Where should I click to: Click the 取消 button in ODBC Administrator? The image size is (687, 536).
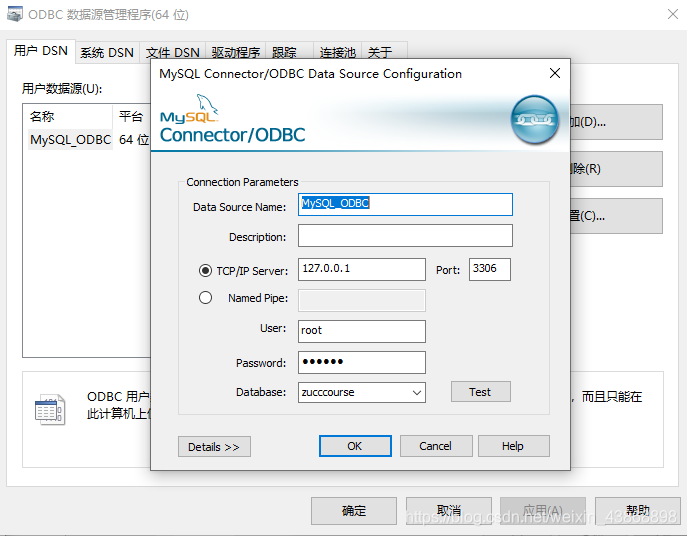point(449,511)
